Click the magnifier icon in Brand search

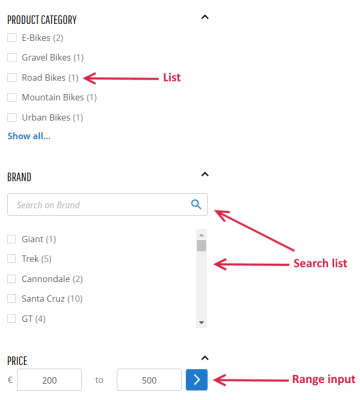pyautogui.click(x=196, y=204)
